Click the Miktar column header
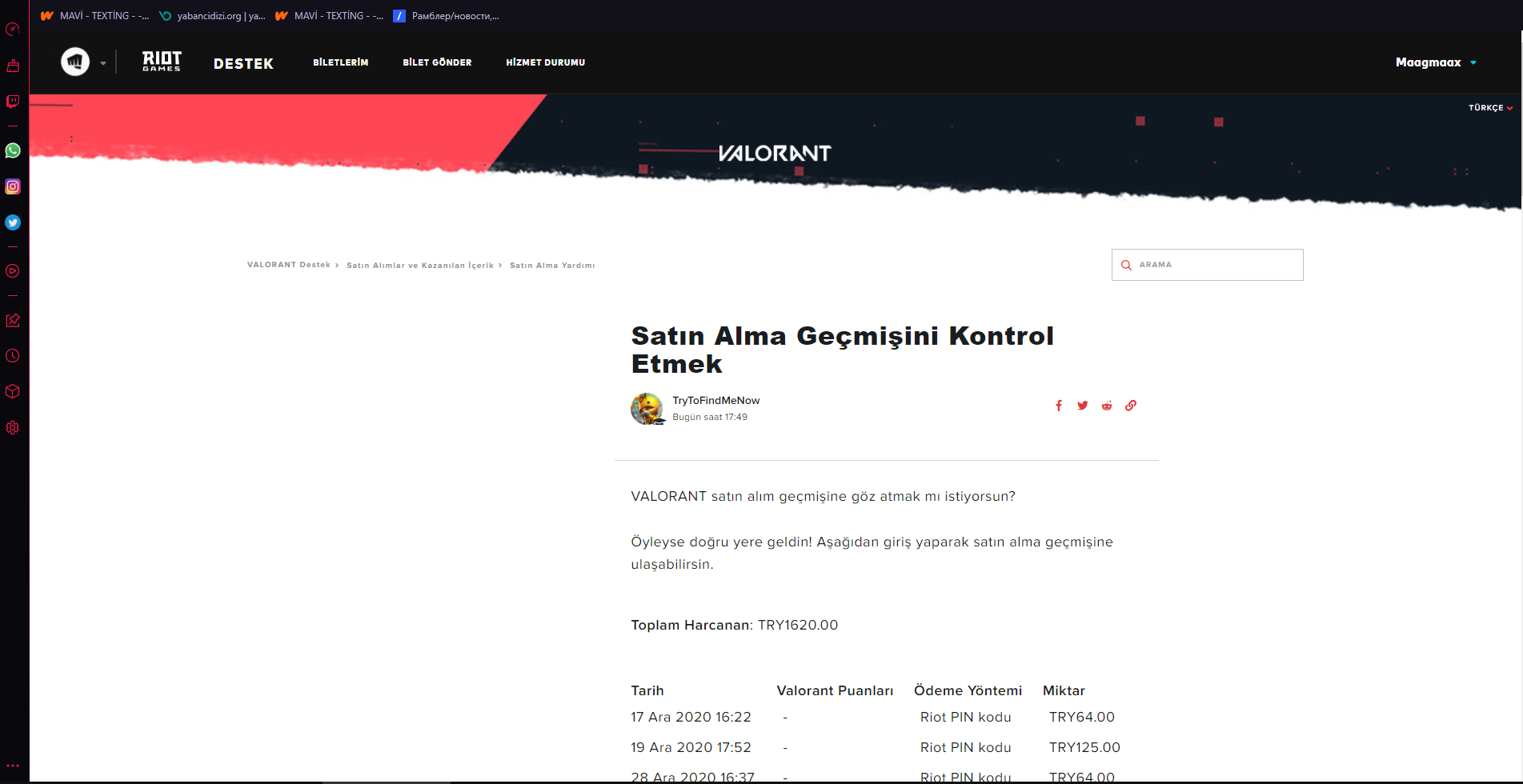The height and width of the screenshot is (784, 1523). pyautogui.click(x=1064, y=690)
